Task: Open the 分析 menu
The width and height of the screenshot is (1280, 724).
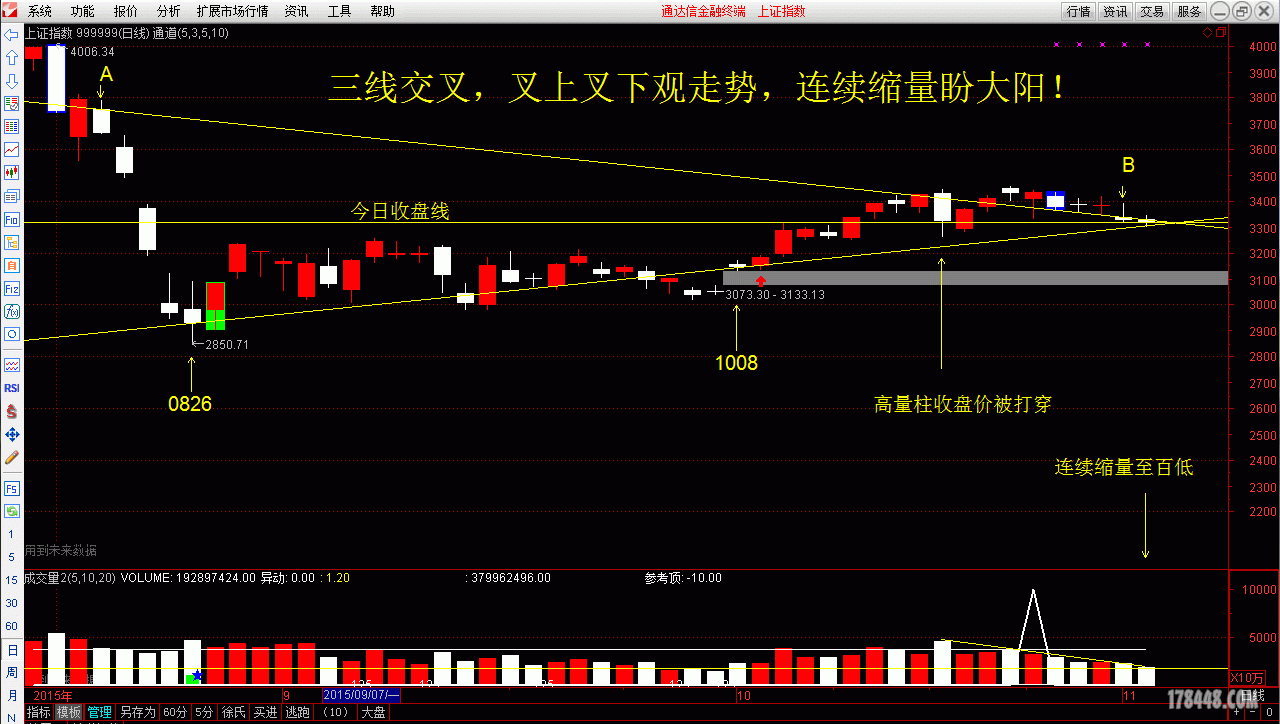Action: [169, 12]
